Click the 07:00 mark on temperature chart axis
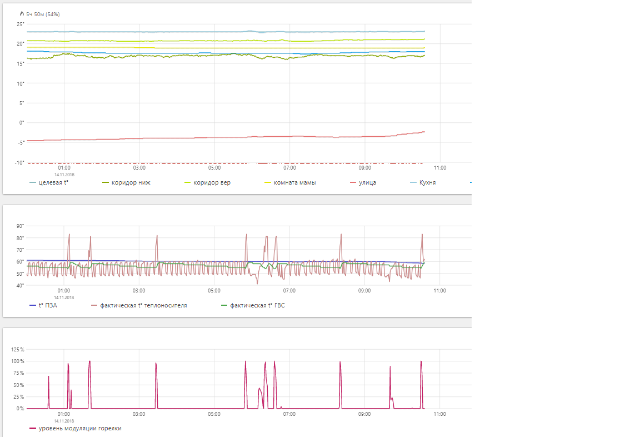640x437 pixels. (x=288, y=168)
